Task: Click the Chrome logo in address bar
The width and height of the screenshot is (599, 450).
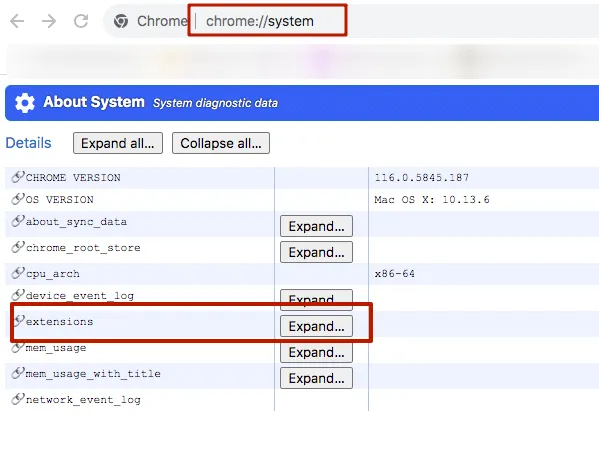Action: click(121, 21)
